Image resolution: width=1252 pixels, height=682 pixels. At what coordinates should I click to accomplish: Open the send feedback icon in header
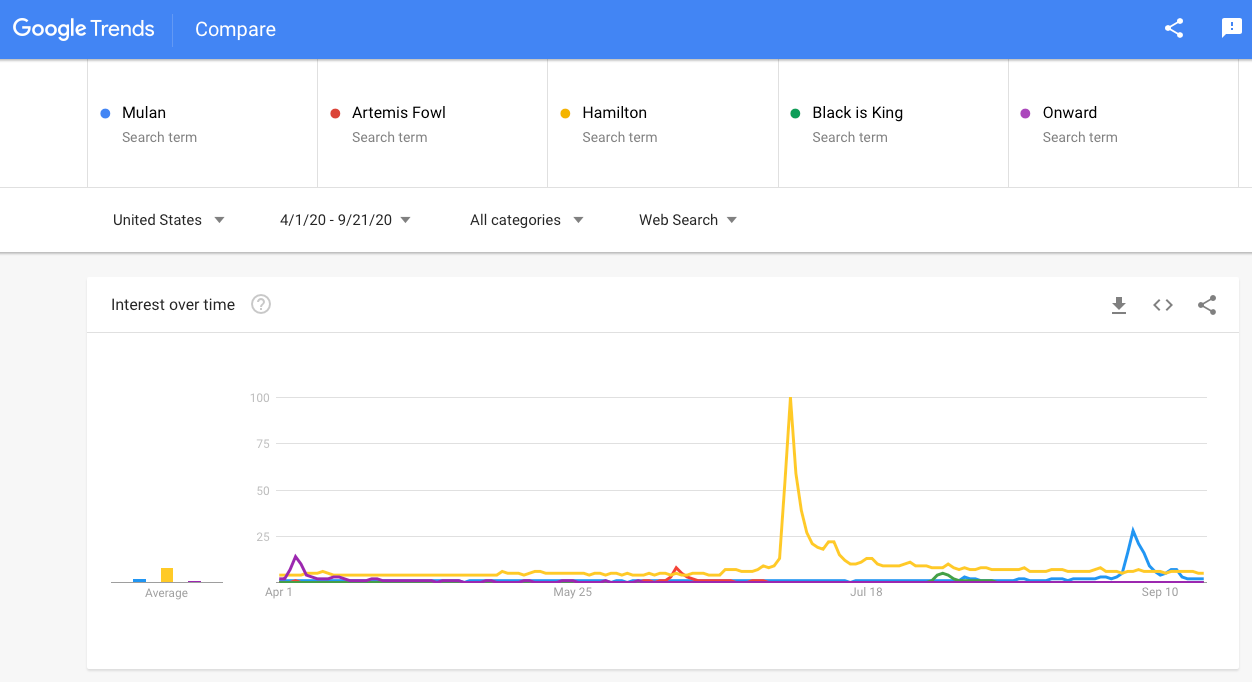click(x=1232, y=29)
